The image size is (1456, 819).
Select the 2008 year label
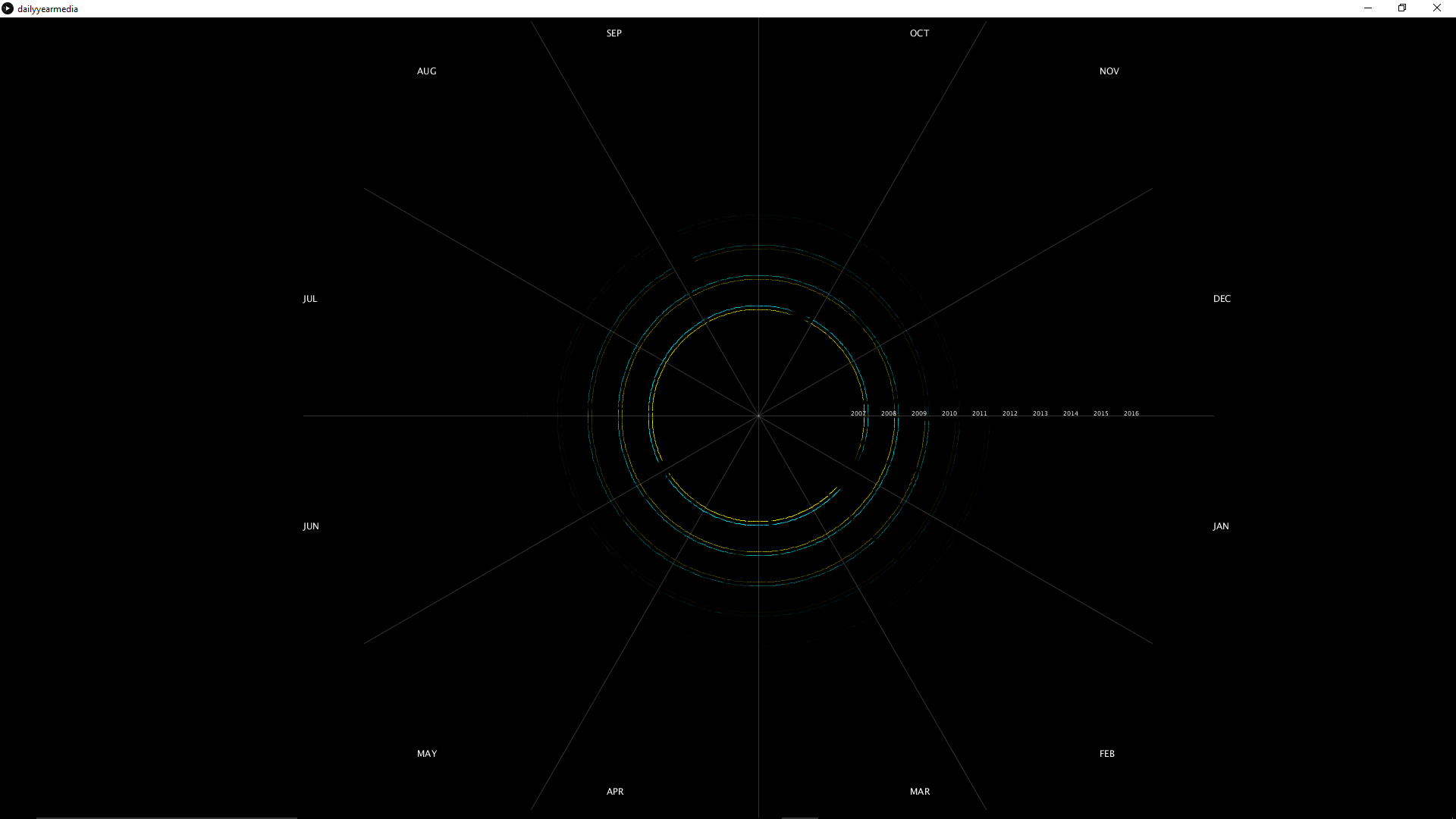click(888, 414)
